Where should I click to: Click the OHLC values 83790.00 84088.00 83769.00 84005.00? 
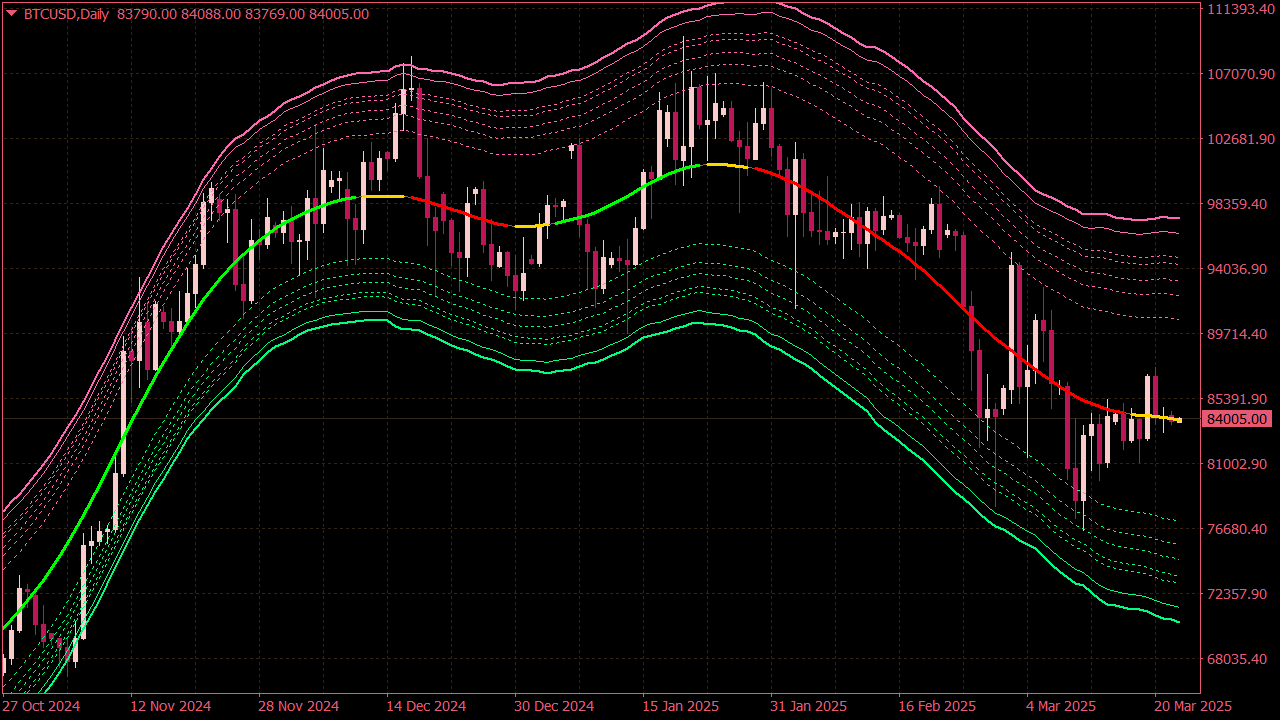click(243, 14)
